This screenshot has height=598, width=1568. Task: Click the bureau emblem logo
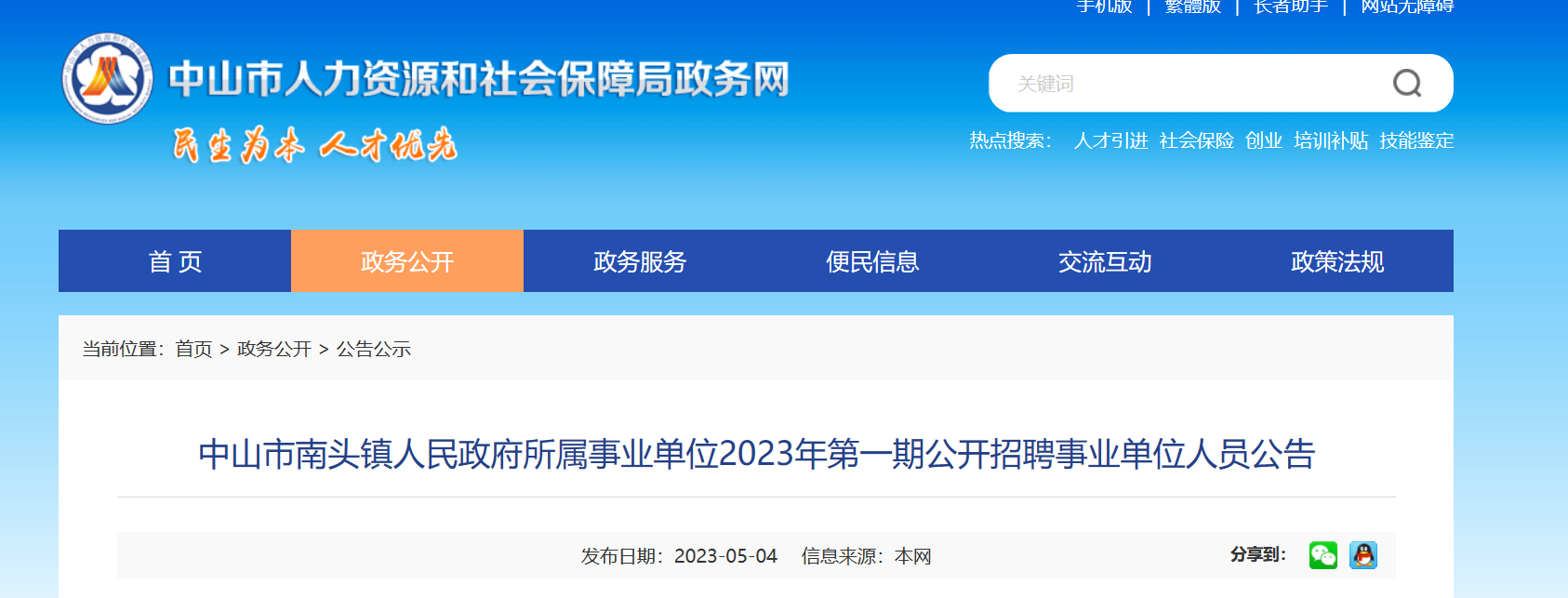(x=108, y=78)
